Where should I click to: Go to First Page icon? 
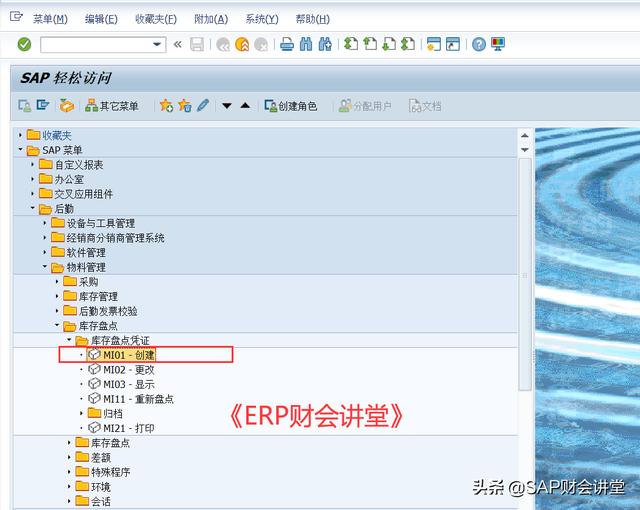point(351,44)
